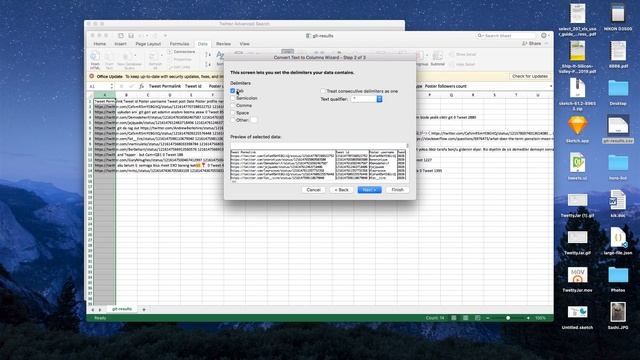Screen dimensions: 640x360
Task: Click the Share button in Excel
Action: click(531, 44)
